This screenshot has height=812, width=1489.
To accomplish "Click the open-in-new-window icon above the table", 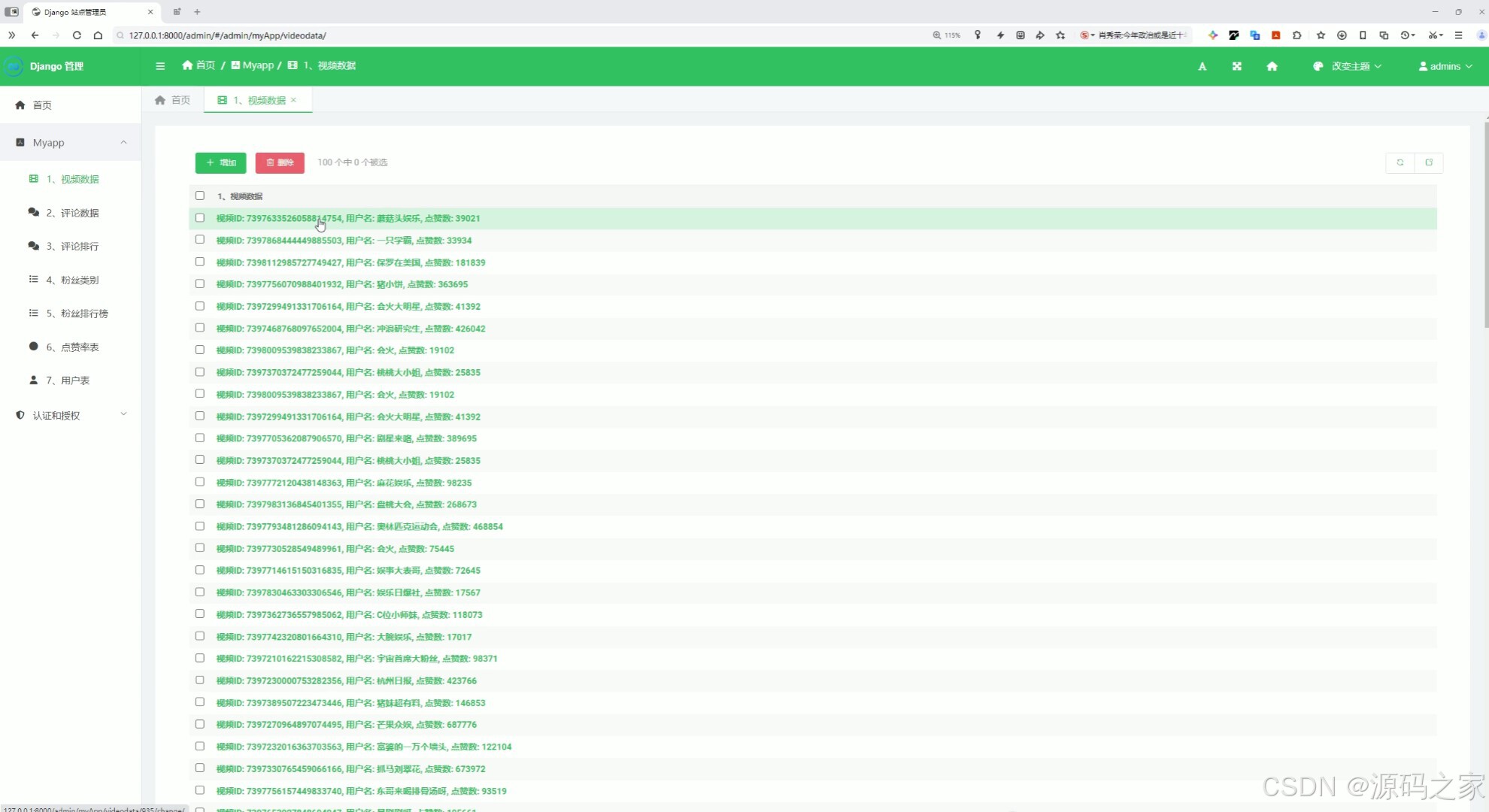I will (1429, 162).
